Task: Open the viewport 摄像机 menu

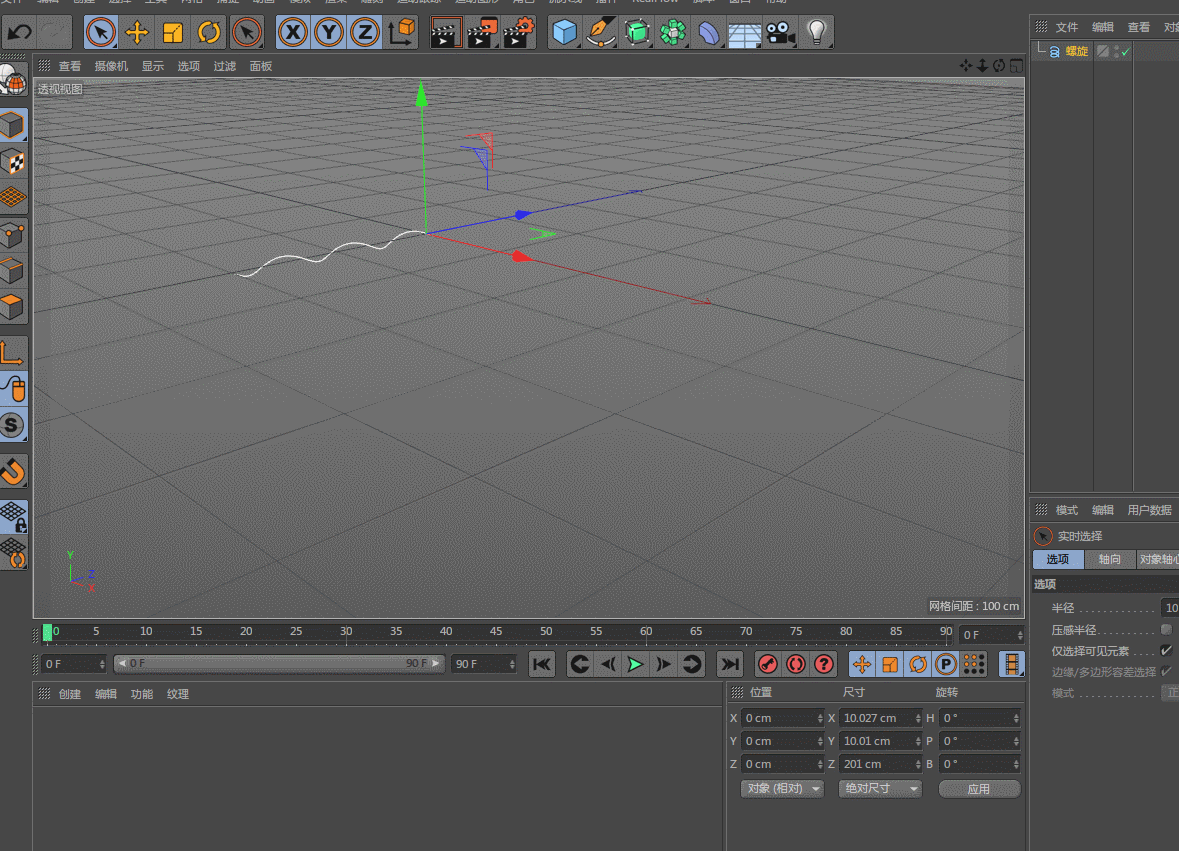Action: (x=111, y=66)
